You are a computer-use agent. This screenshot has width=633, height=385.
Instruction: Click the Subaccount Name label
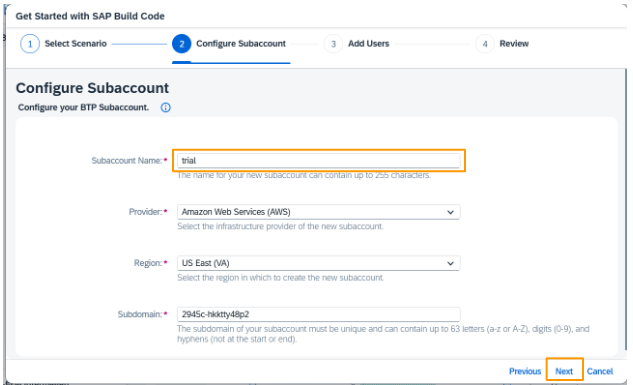tap(127, 161)
